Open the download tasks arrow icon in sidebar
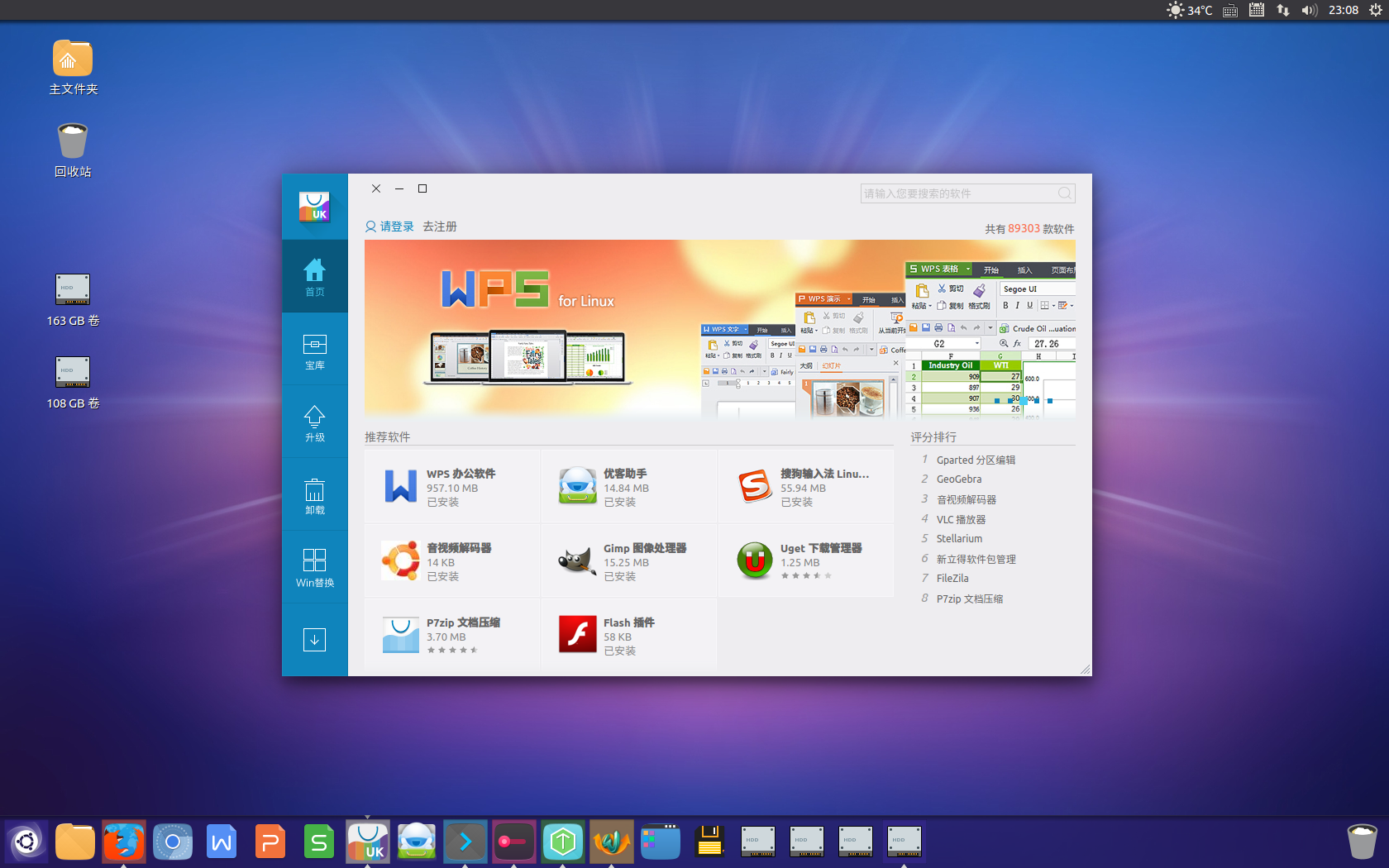The height and width of the screenshot is (868, 1389). point(315,640)
